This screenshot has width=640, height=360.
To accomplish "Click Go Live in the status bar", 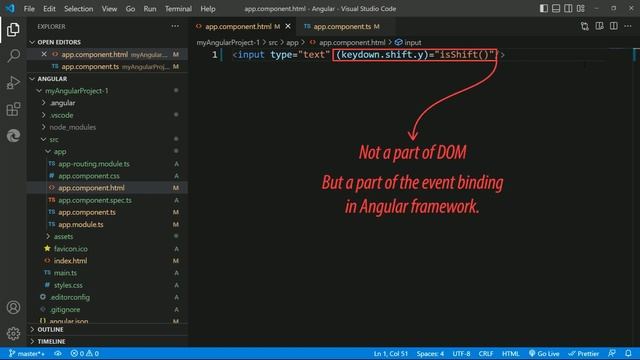I will (544, 353).
